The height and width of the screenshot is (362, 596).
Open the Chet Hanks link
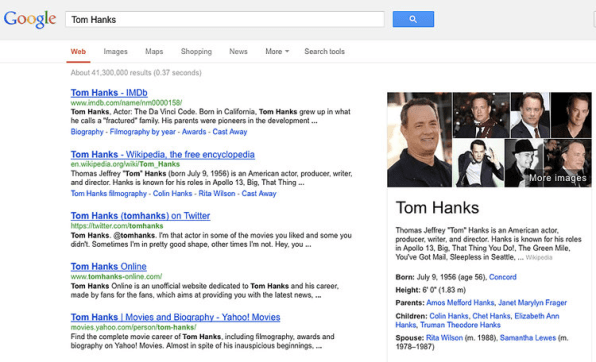point(491,316)
